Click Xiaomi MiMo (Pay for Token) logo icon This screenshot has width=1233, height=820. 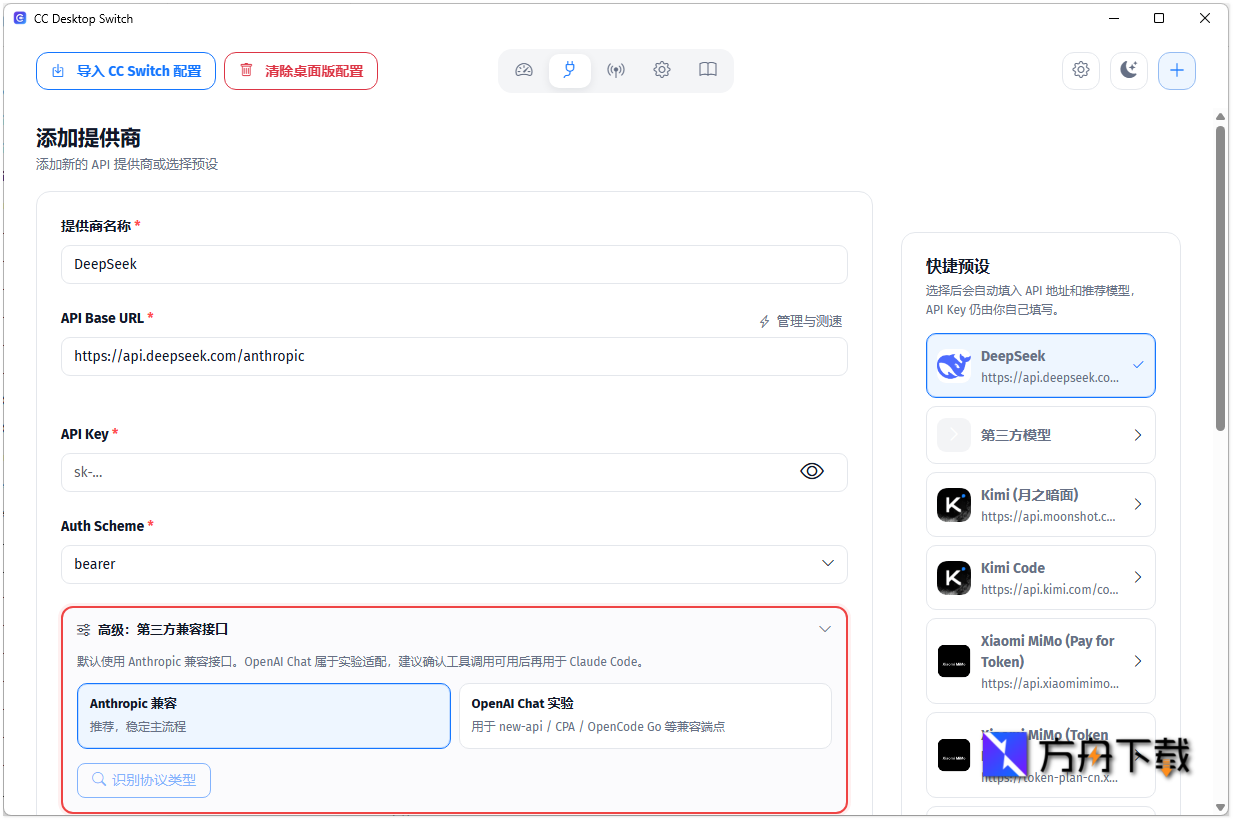pyautogui.click(x=954, y=661)
